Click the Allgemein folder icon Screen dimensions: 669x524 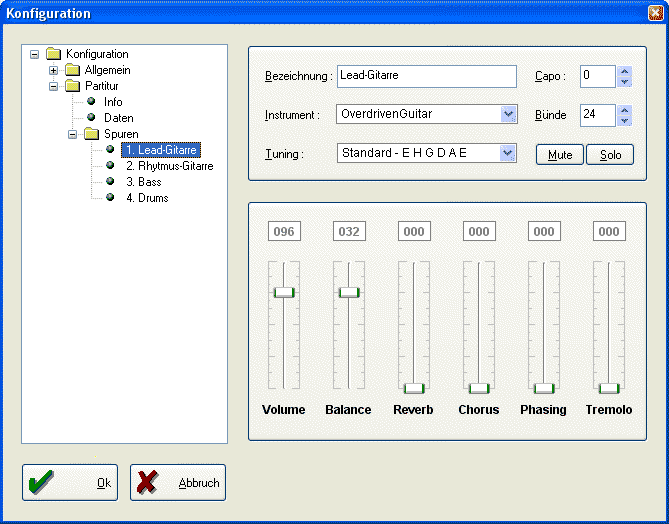coord(72,70)
